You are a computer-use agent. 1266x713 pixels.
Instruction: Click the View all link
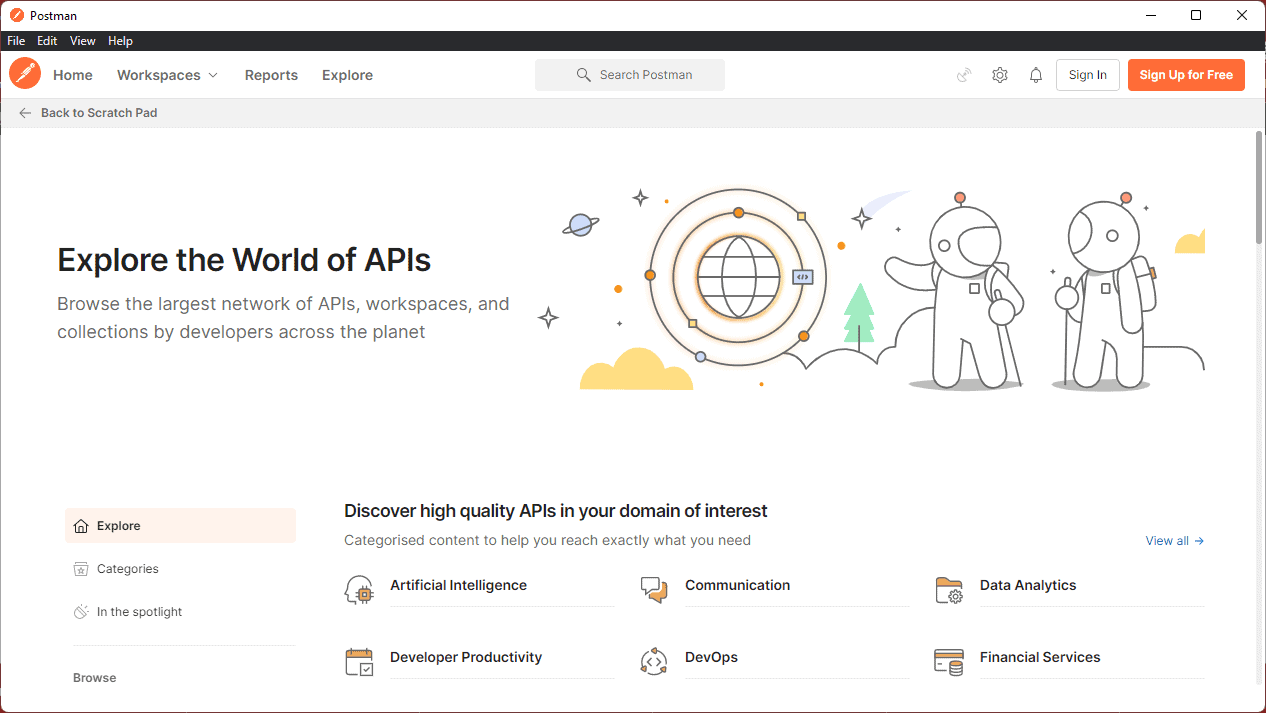tap(1175, 541)
